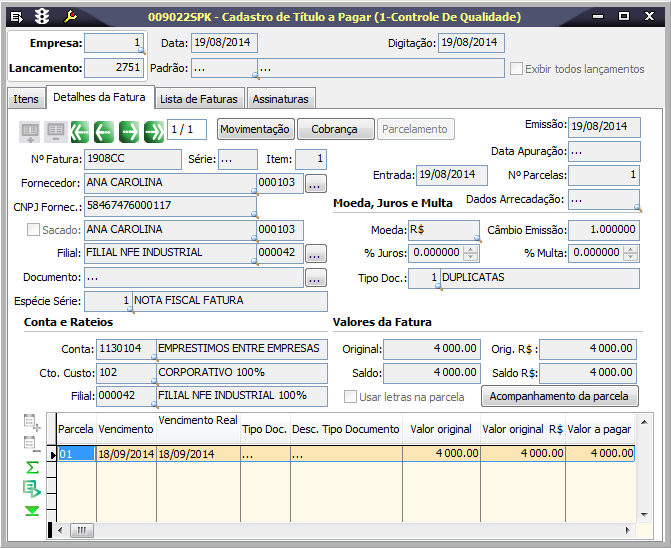Toggle the Sacado checkbox
The image size is (671, 548).
coord(33,230)
